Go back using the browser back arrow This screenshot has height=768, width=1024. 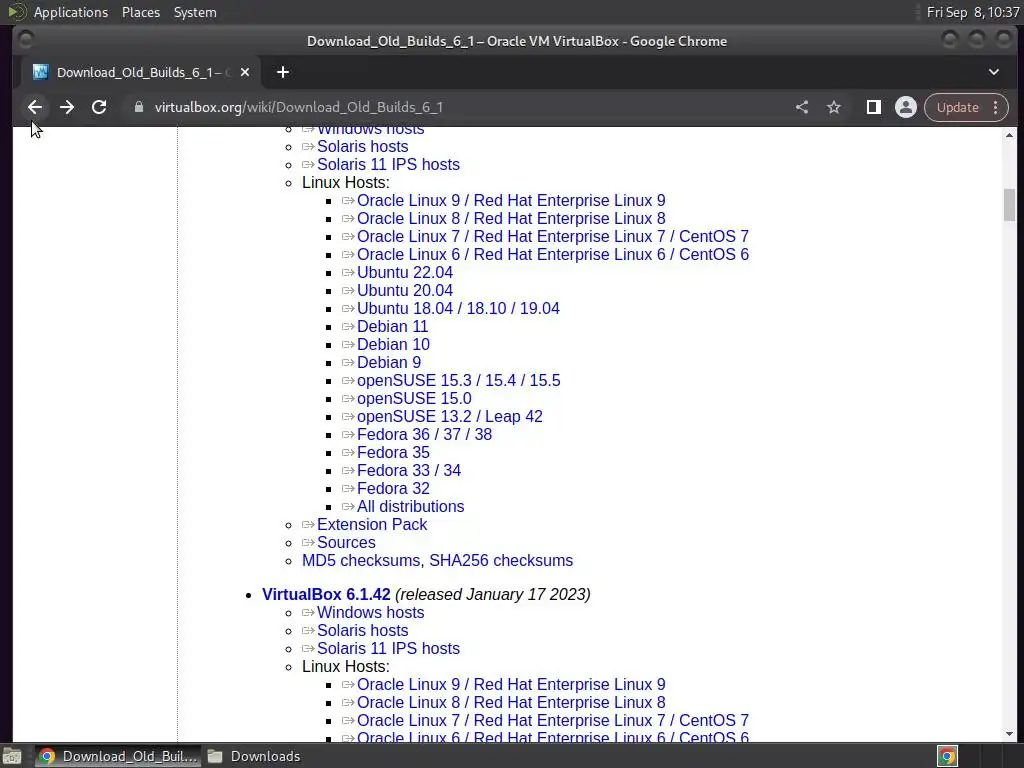pos(35,107)
